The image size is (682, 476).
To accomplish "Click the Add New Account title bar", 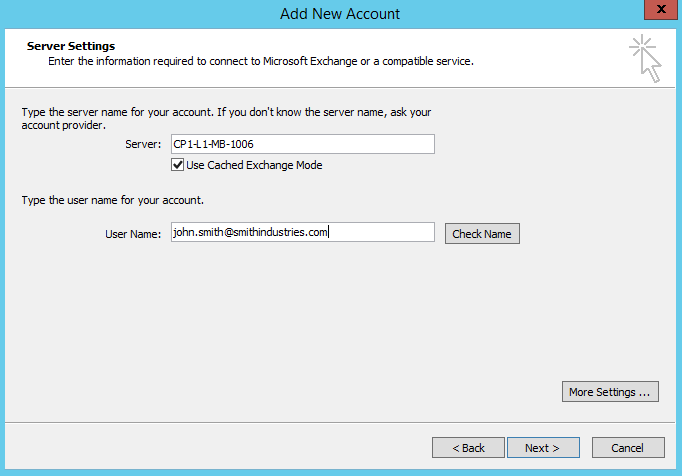I will coord(341,13).
